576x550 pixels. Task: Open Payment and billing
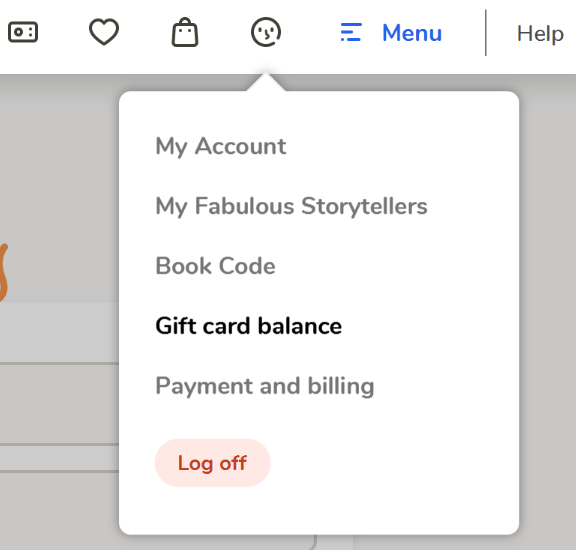(x=265, y=386)
